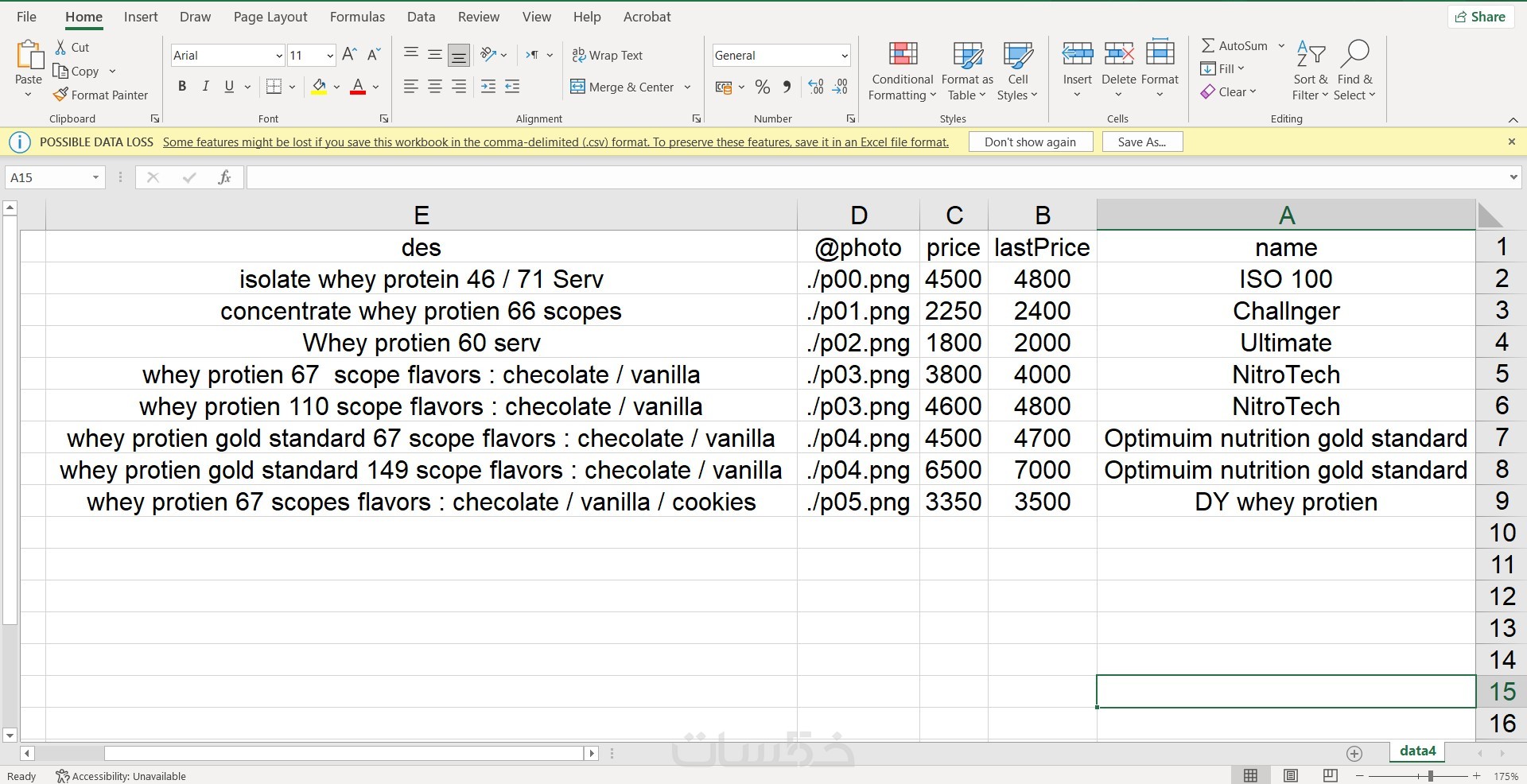Switch to the Insert tab

(x=141, y=17)
